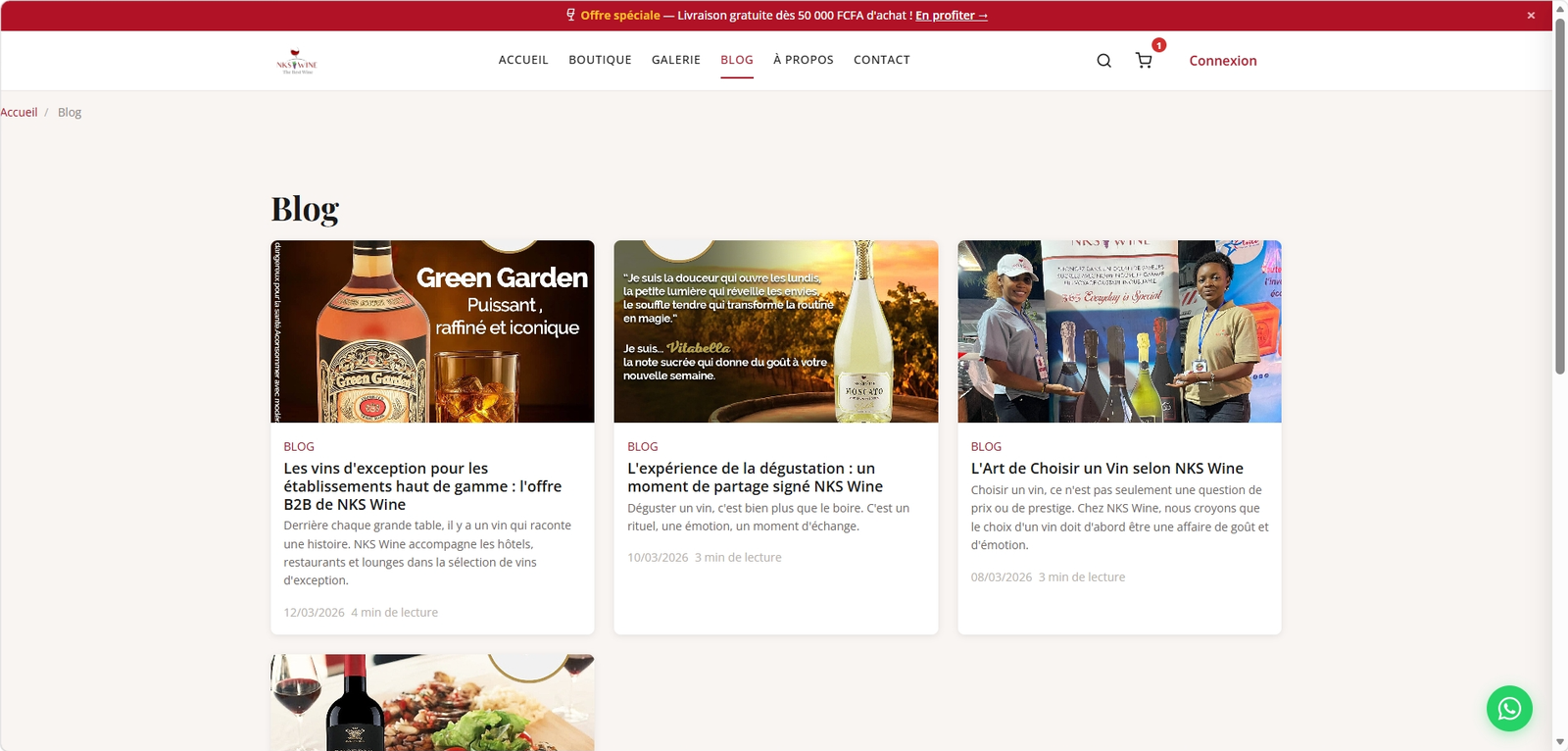Close the special offer banner

pyautogui.click(x=1531, y=16)
